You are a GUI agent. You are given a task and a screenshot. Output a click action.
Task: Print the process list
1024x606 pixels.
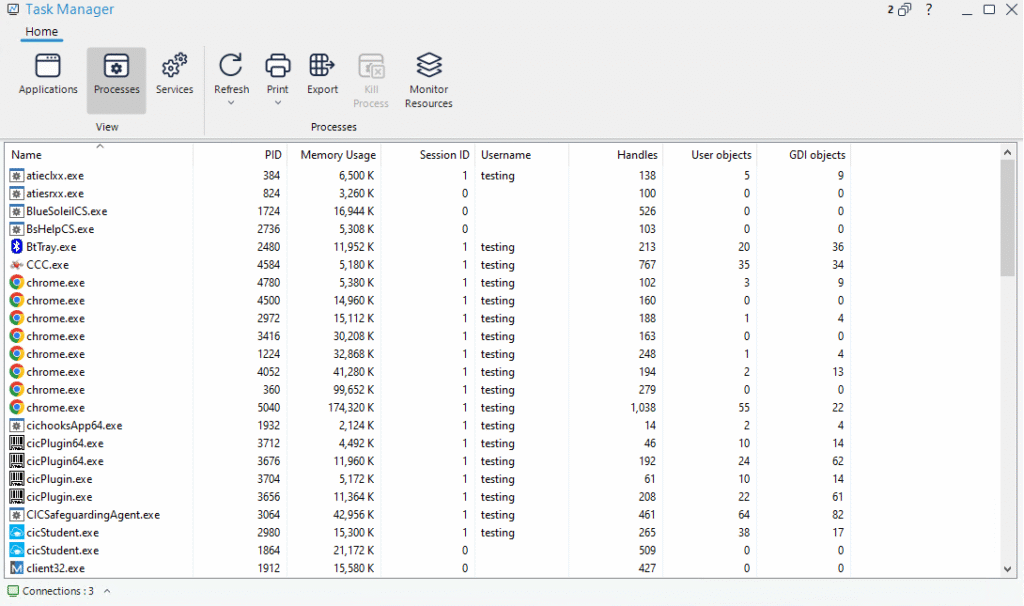click(x=278, y=72)
